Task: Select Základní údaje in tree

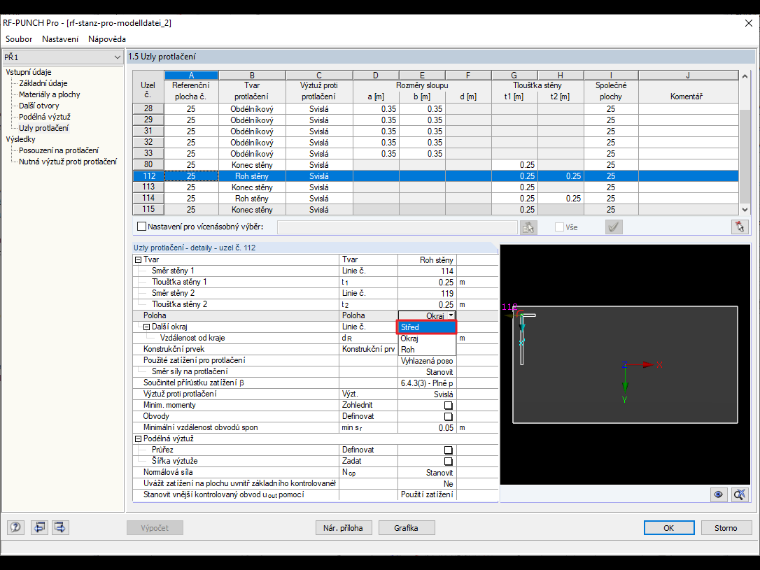Action: pos(43,83)
